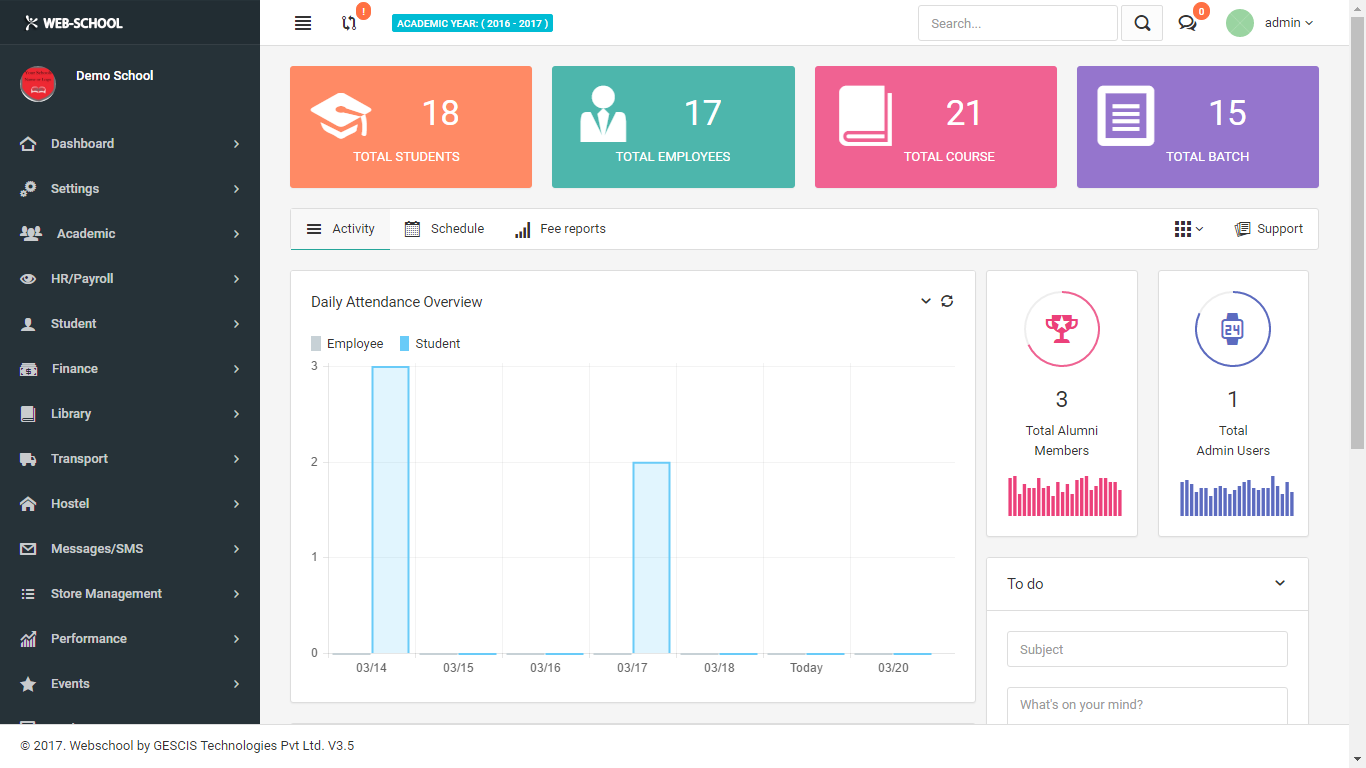Open the grid apps icon menu
The height and width of the screenshot is (768, 1366).
tap(1188, 229)
